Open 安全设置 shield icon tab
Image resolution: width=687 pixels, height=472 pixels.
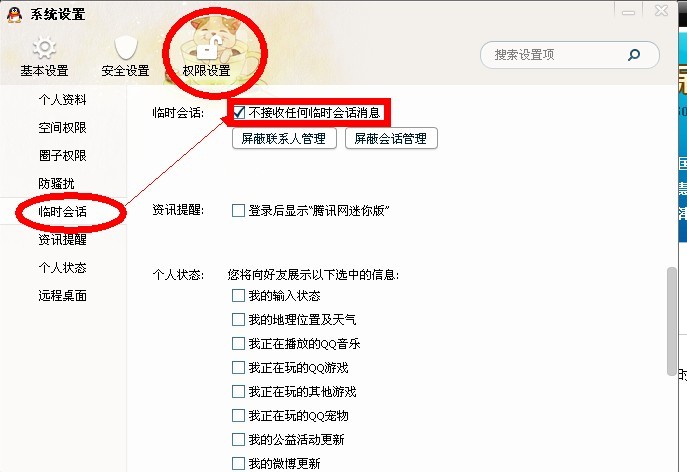[125, 57]
